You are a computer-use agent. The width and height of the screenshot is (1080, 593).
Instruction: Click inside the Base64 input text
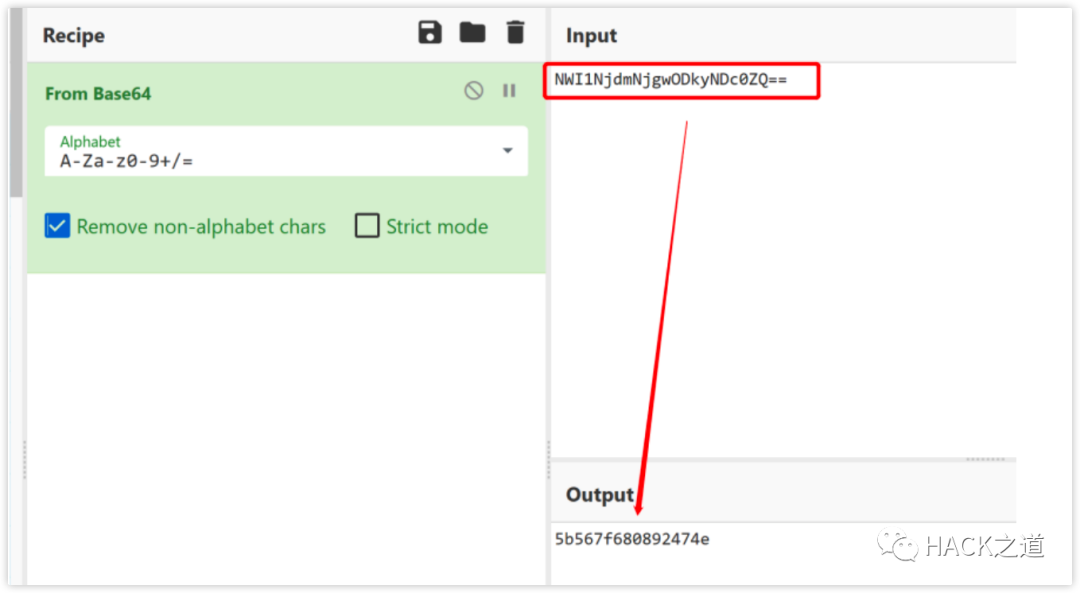(x=670, y=79)
